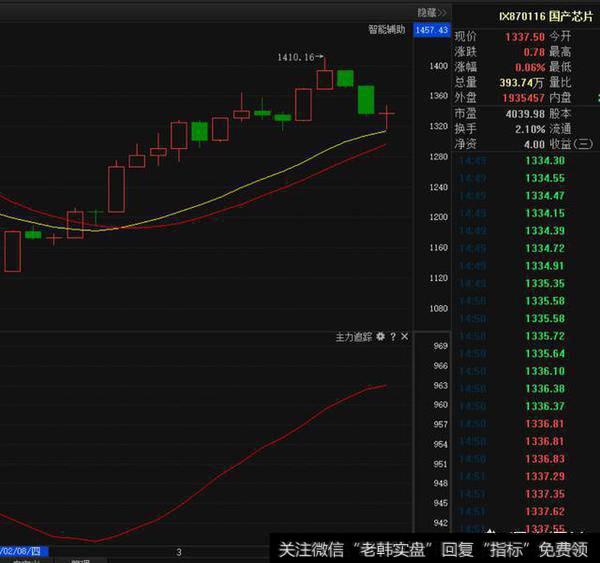
Task: Select the date label on the time axis
Action: (x=22, y=551)
